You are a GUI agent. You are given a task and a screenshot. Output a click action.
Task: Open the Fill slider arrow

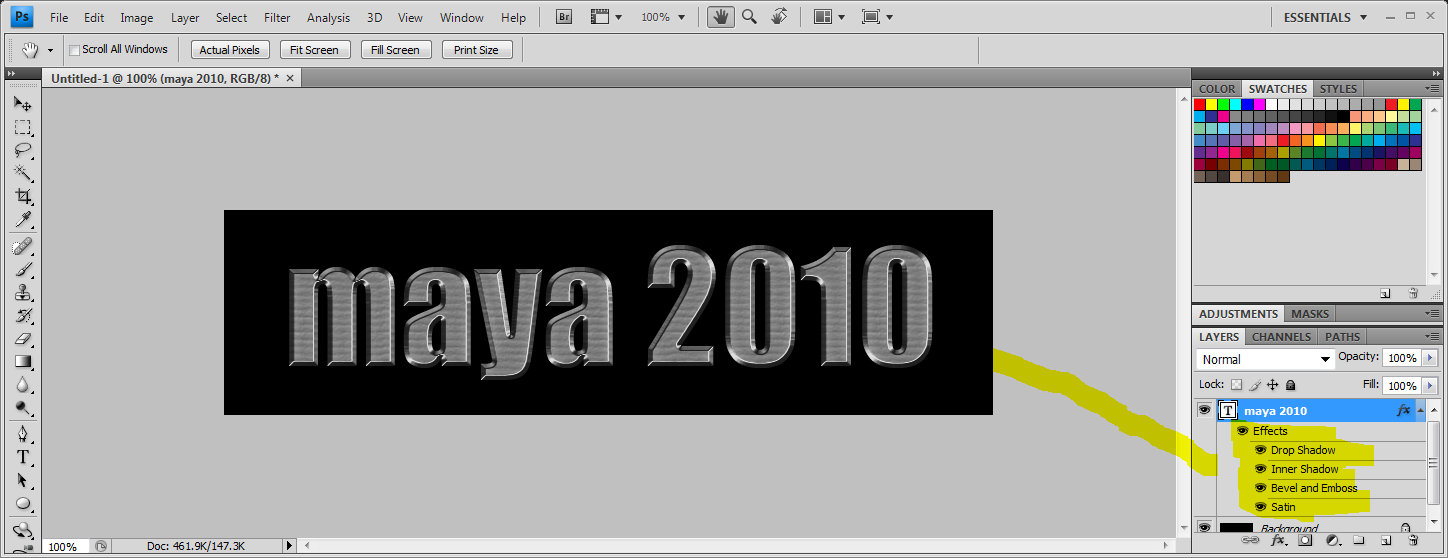1430,385
